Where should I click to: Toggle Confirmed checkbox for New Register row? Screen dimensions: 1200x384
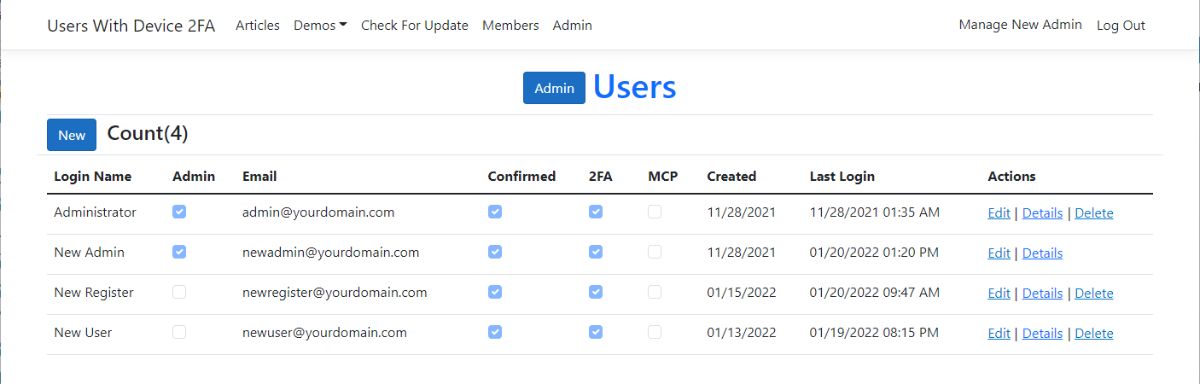[x=495, y=292]
